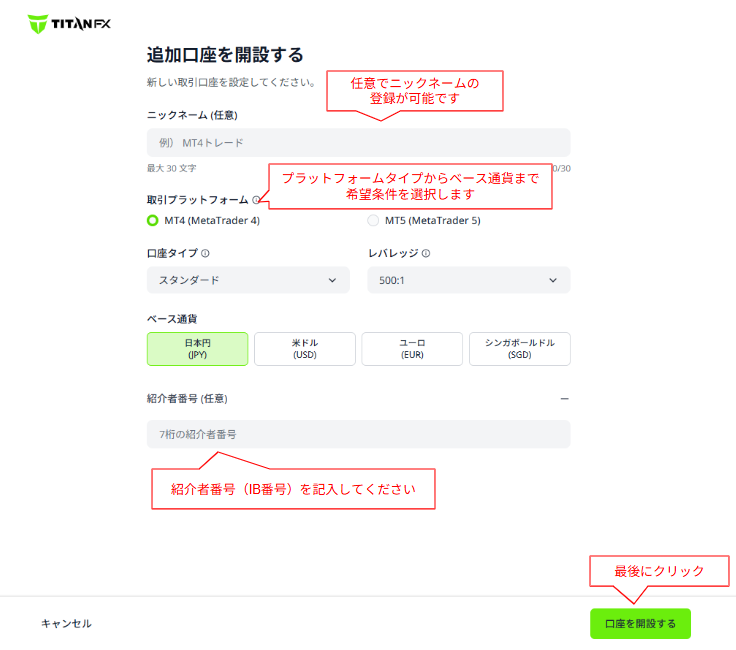Focus the ニックネーム input field
The width and height of the screenshot is (736, 650).
click(359, 143)
